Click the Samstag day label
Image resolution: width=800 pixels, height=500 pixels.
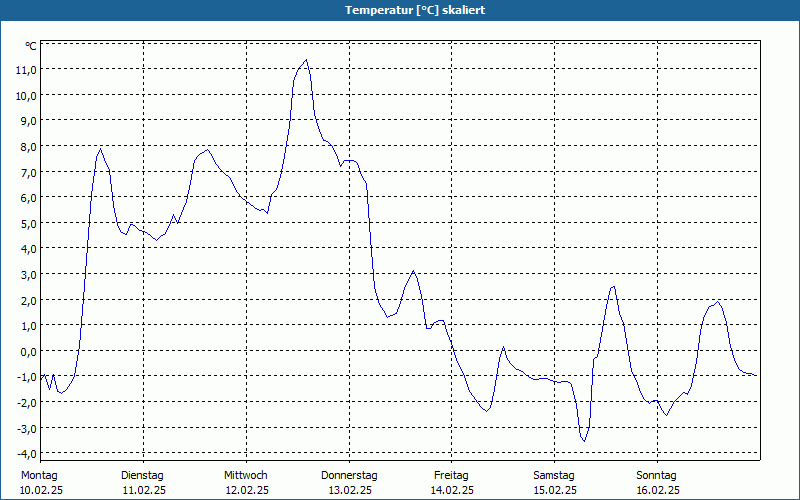554,476
